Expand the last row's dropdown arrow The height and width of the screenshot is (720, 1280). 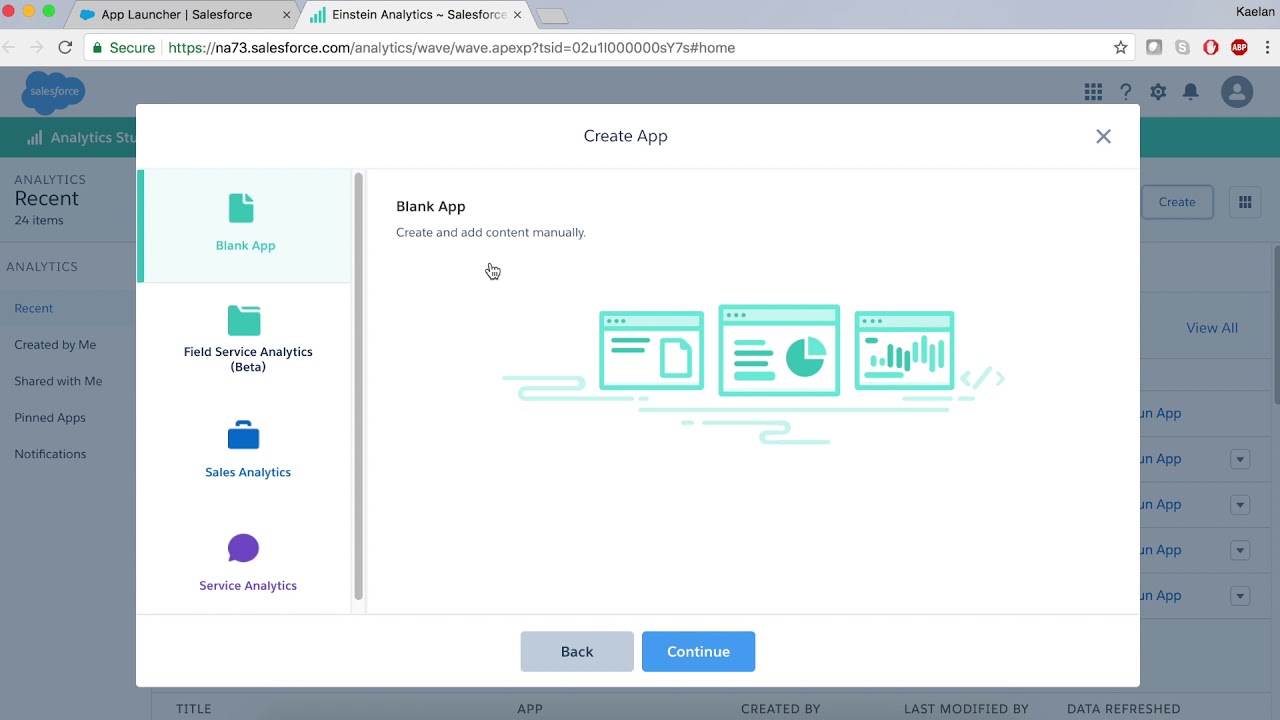[1240, 596]
